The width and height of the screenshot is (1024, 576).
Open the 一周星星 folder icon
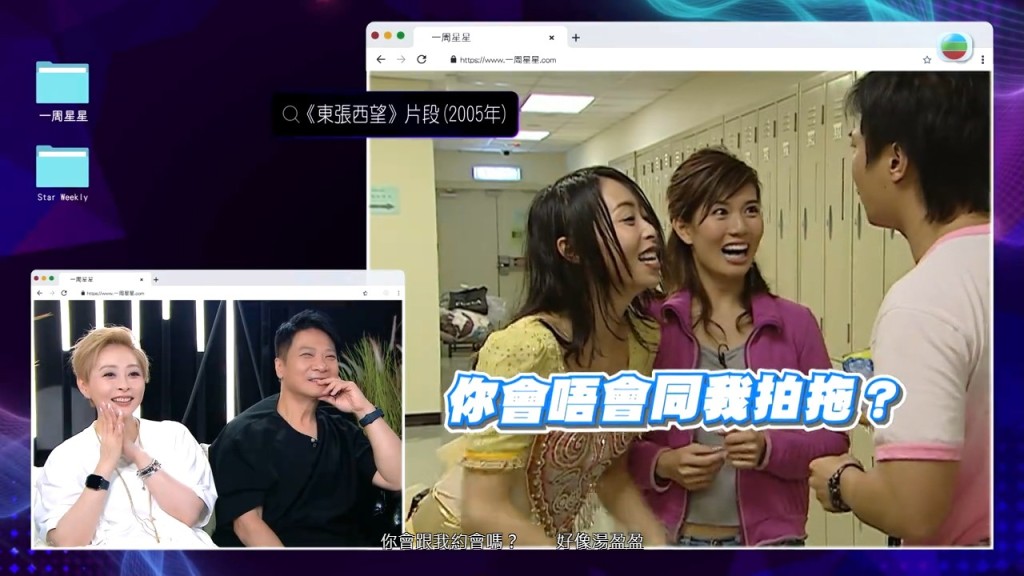[62, 82]
